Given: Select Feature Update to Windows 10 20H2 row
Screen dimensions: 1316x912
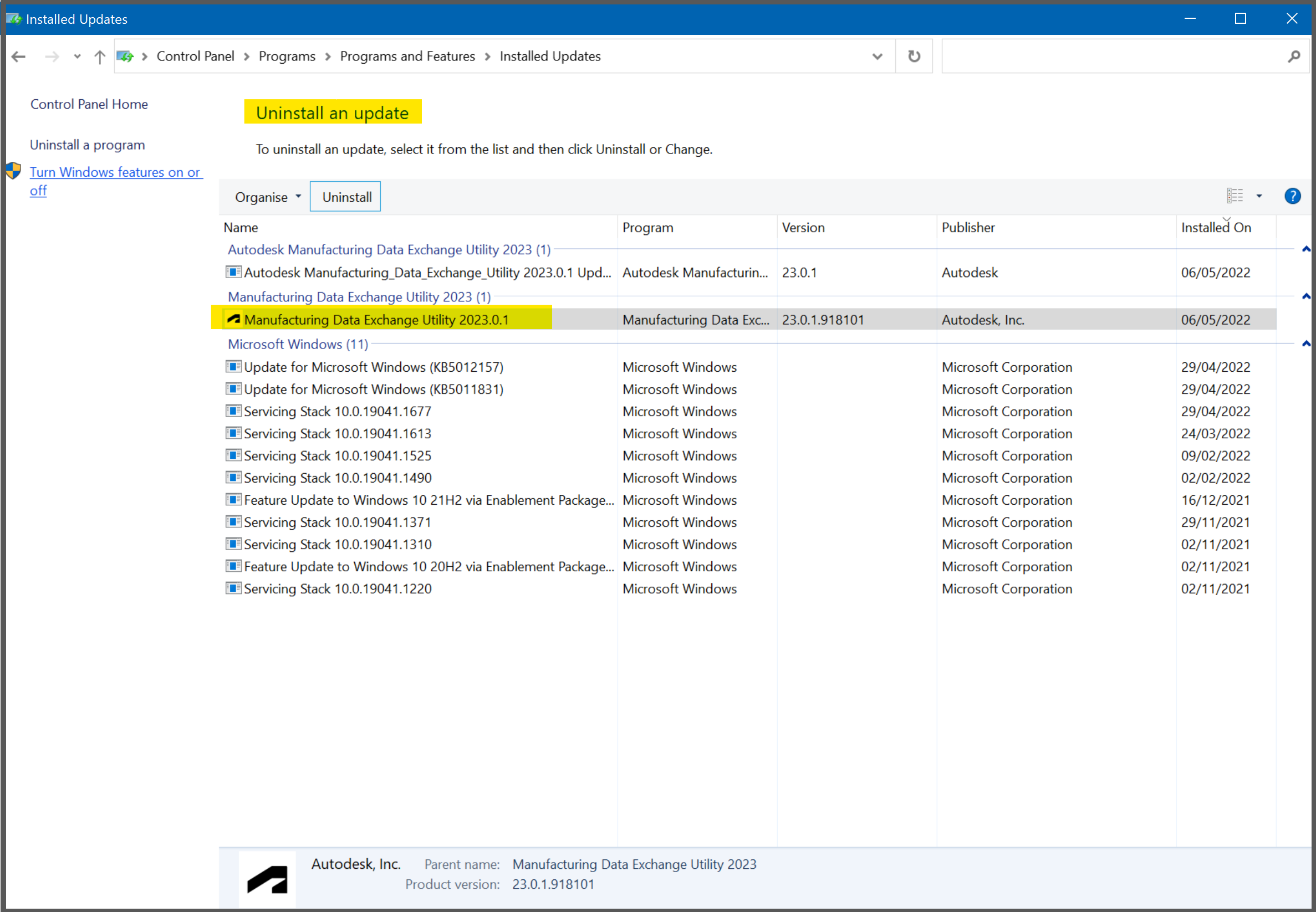Looking at the screenshot, I should pos(748,567).
